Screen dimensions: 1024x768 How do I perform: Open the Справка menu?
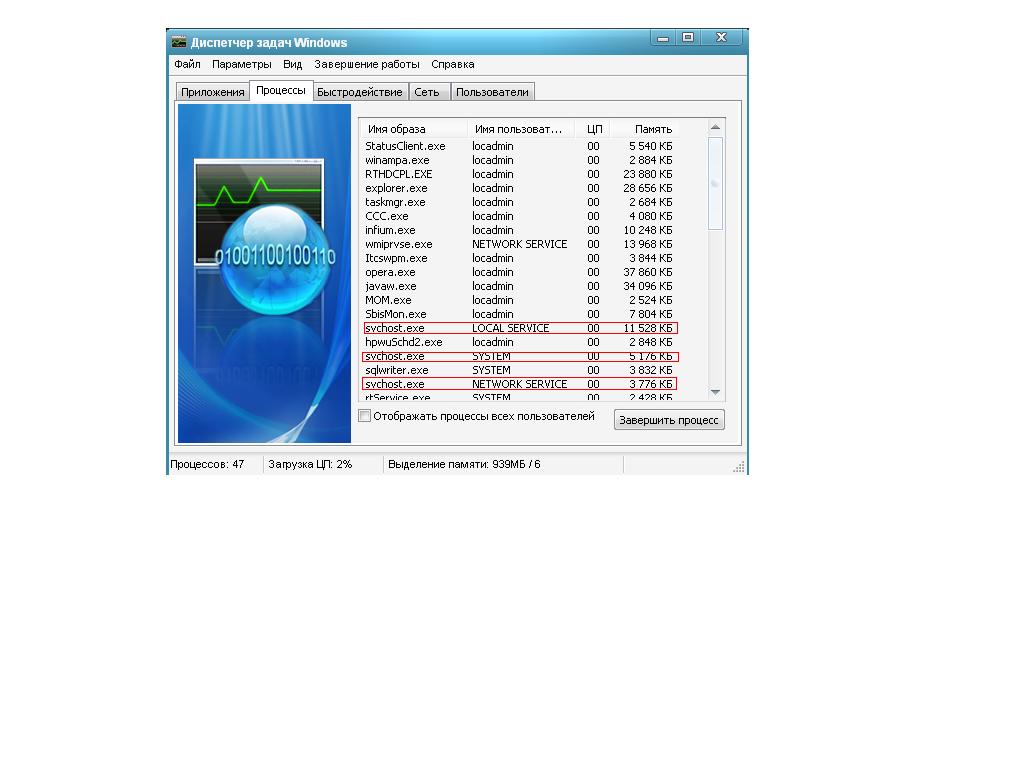tap(453, 64)
